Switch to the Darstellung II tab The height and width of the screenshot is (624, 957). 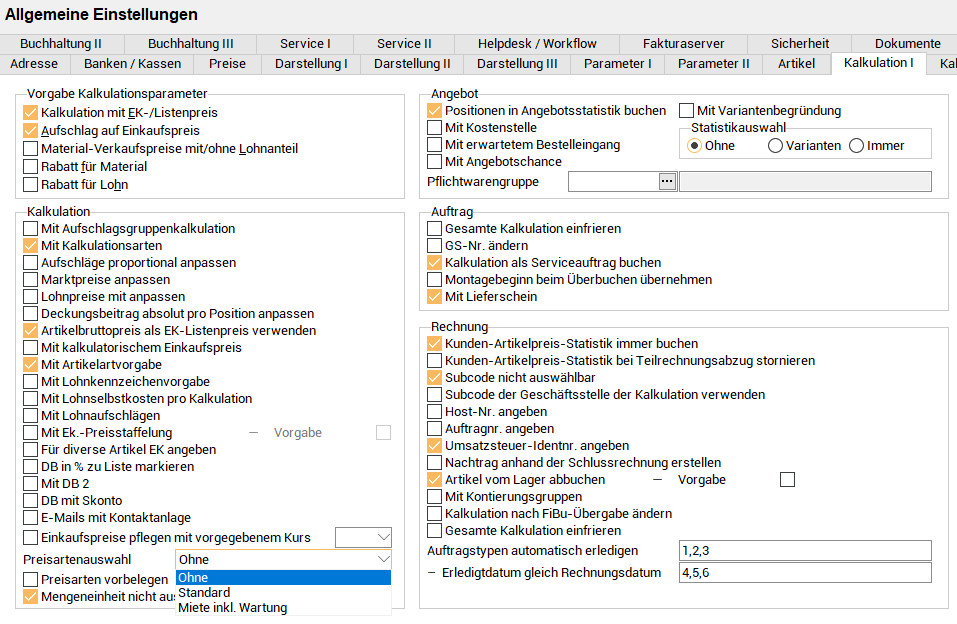(412, 63)
